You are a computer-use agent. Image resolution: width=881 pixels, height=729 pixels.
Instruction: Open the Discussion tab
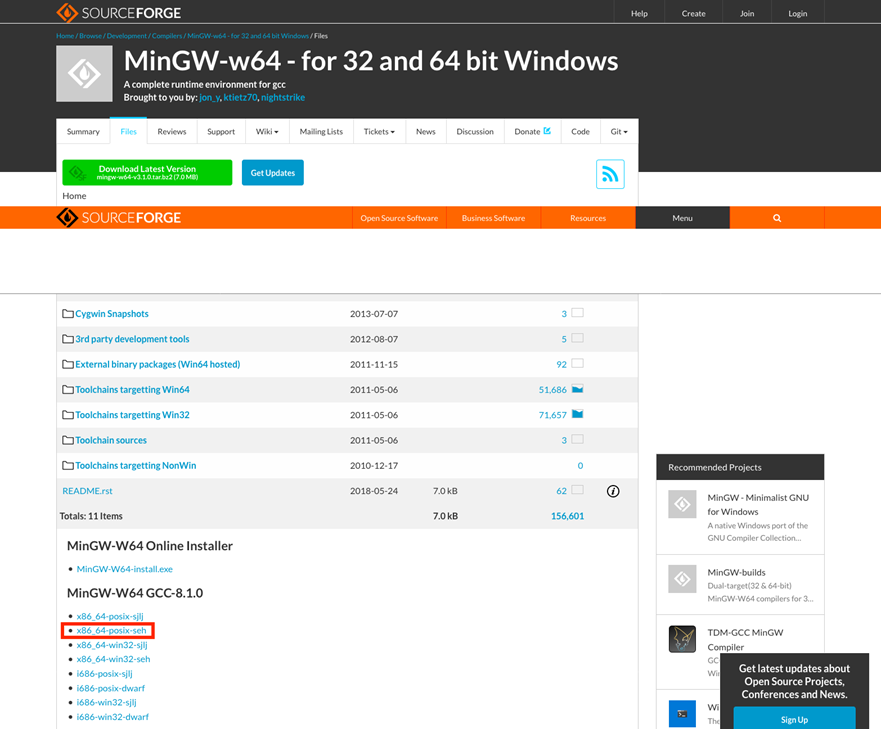pos(475,132)
